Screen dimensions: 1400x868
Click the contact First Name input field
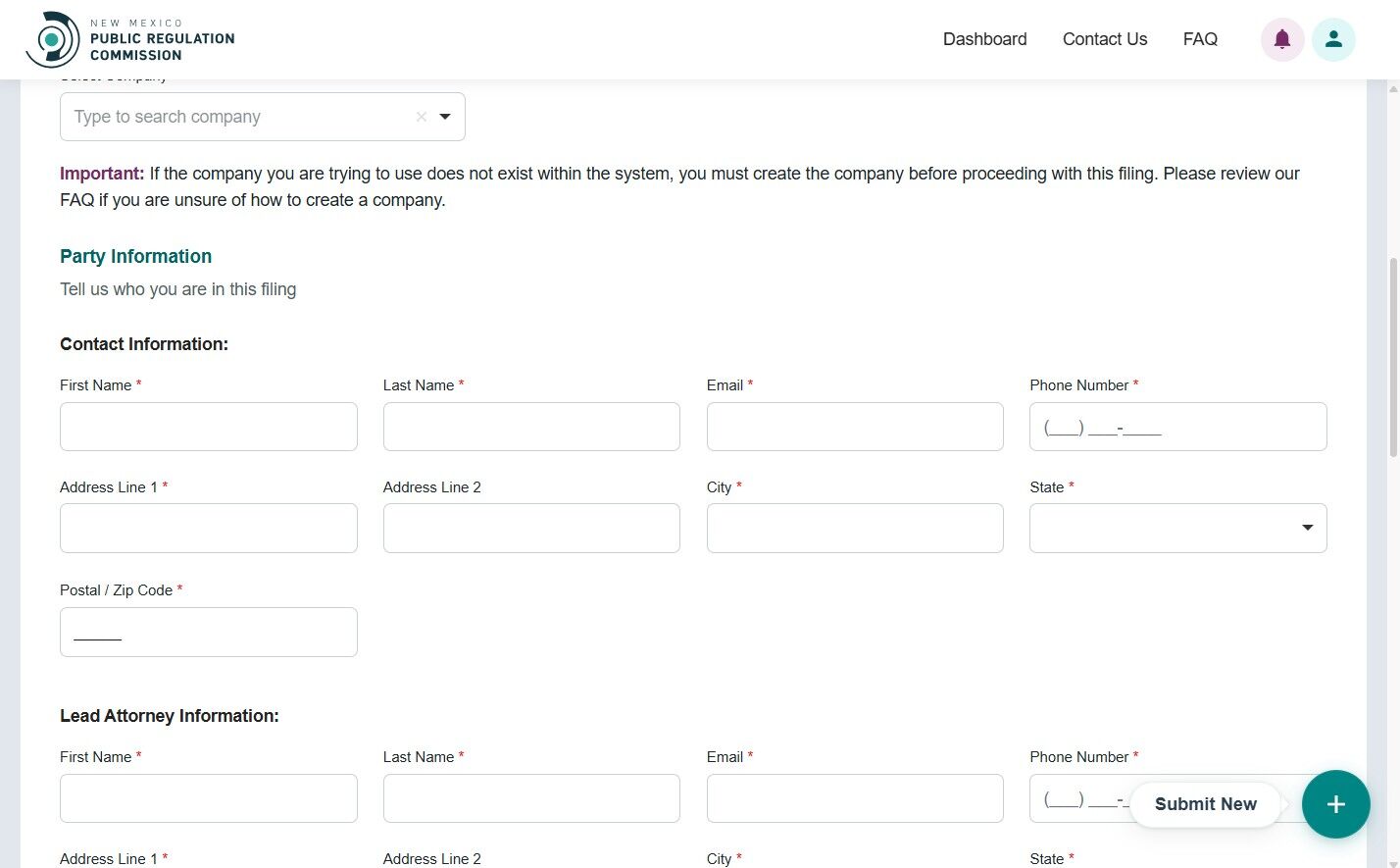208,426
